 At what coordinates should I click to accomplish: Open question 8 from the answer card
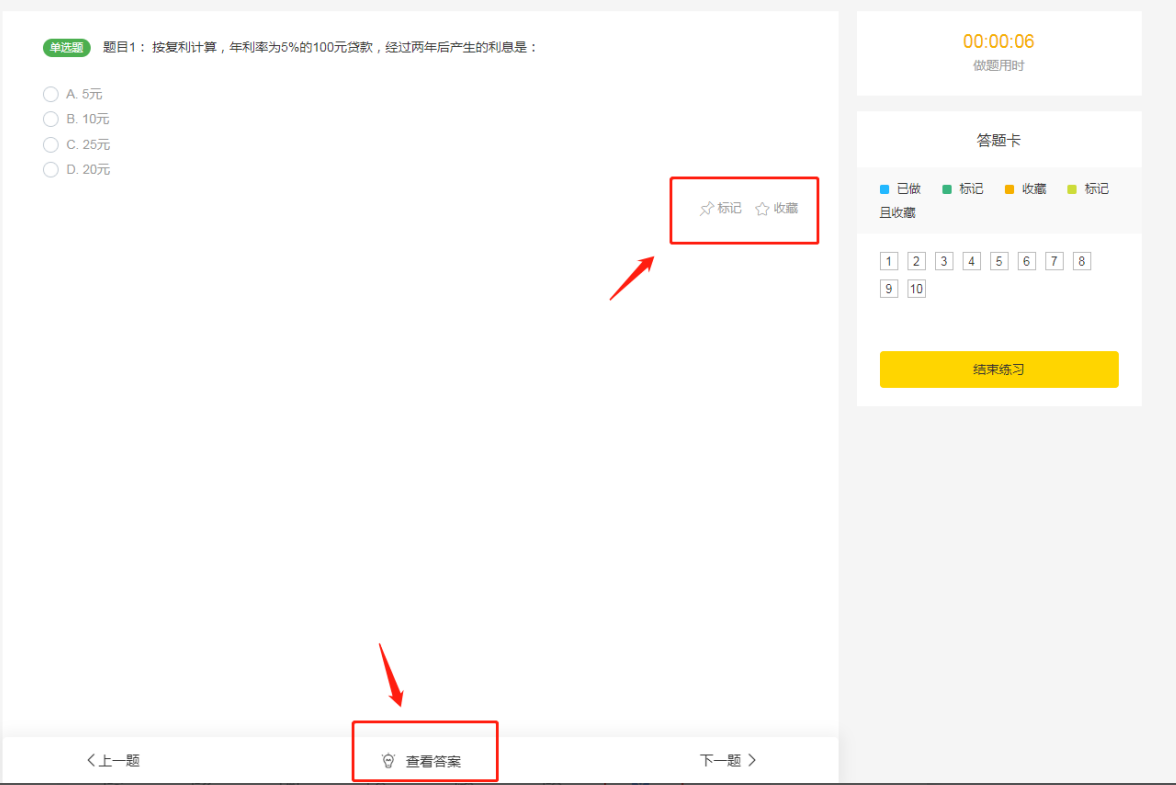pyautogui.click(x=1082, y=262)
